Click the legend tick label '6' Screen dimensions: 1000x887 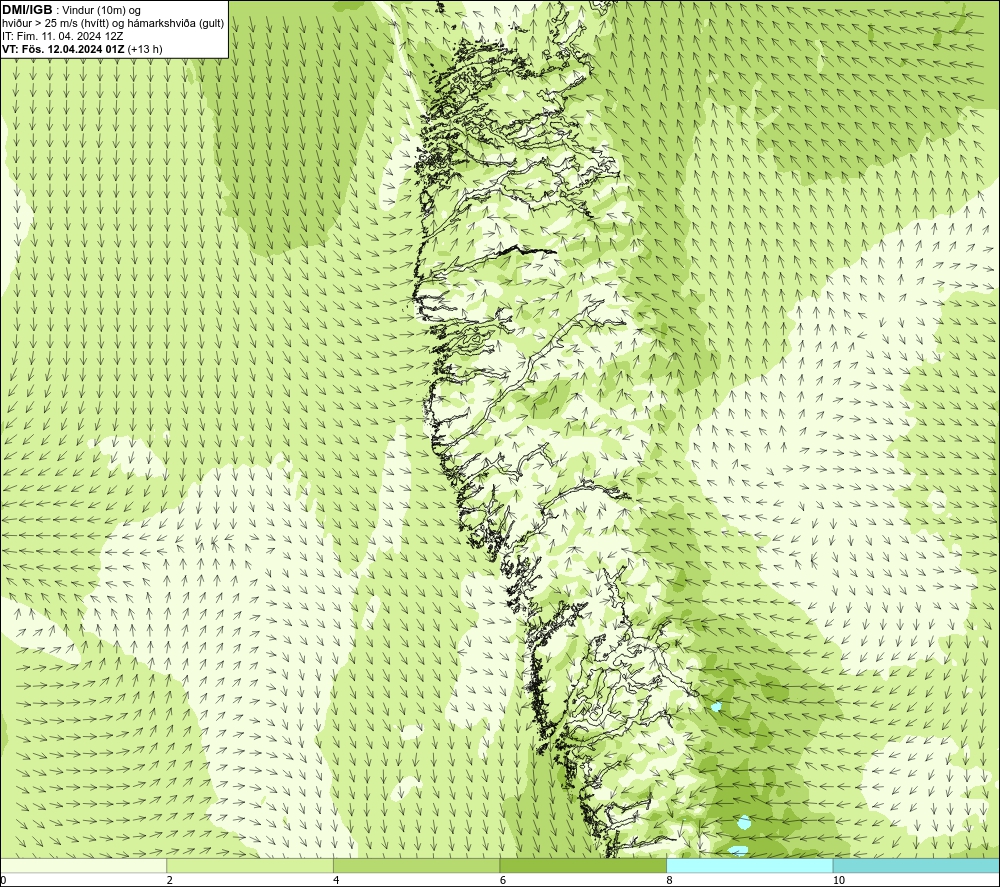coord(503,880)
